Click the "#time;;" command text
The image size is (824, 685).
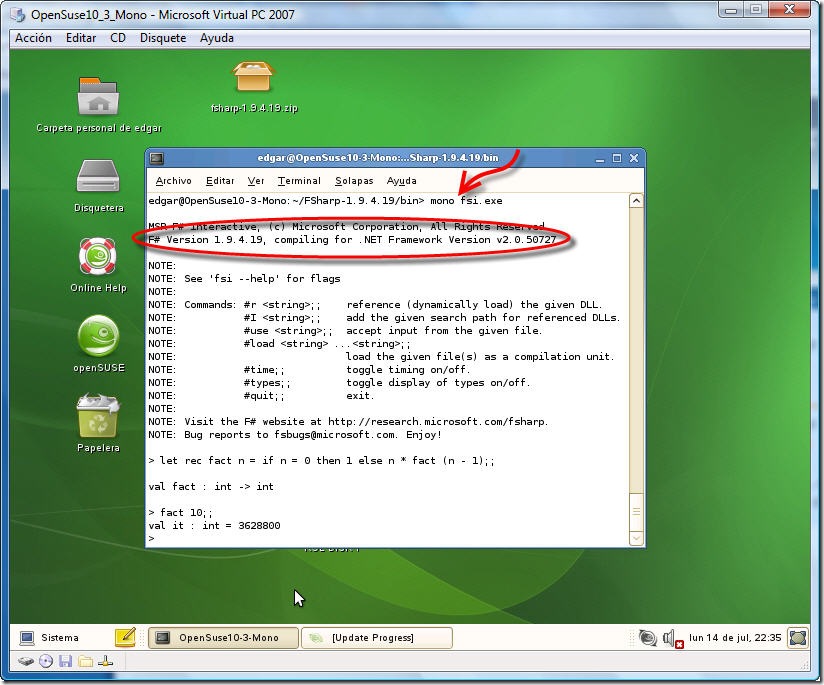pyautogui.click(x=264, y=370)
